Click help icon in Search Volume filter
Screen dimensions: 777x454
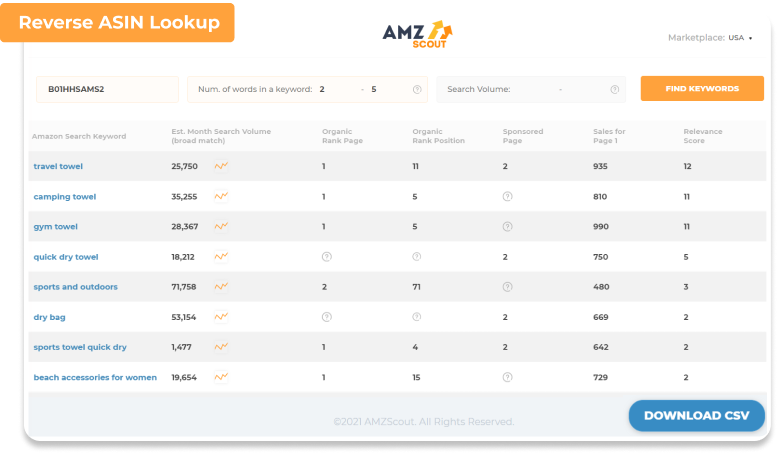pos(614,89)
